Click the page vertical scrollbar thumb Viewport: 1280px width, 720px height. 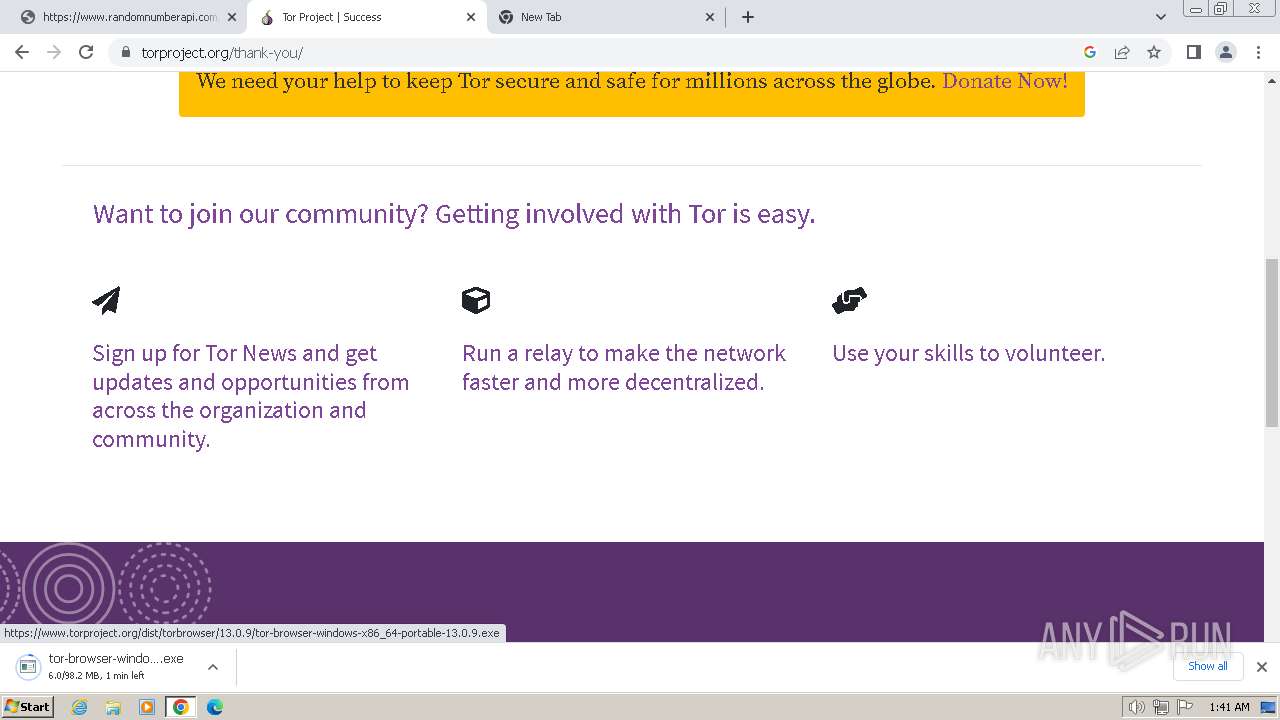[x=1271, y=342]
